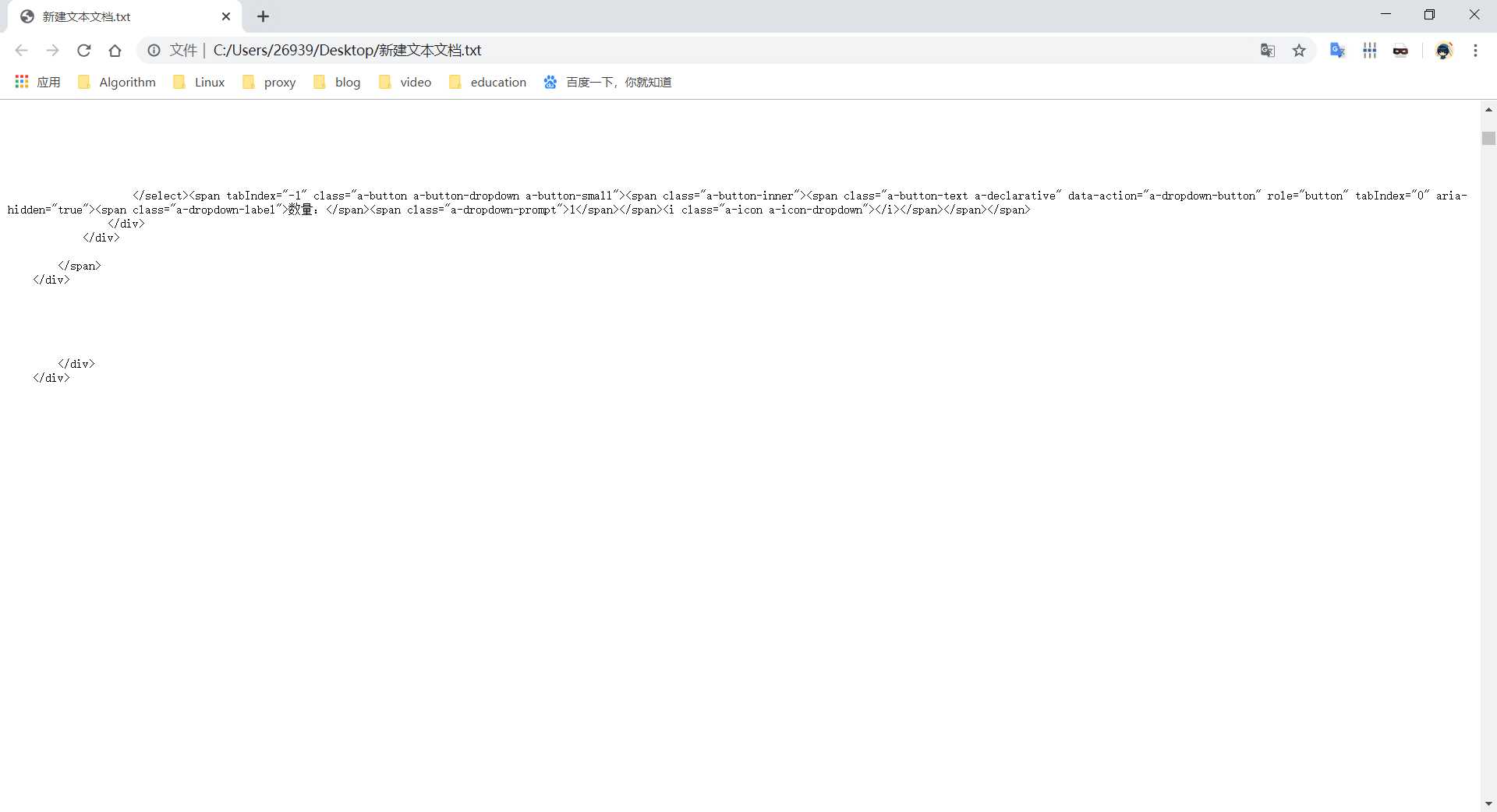Click the browser back arrow
Image resolution: width=1497 pixels, height=812 pixels.
point(21,51)
